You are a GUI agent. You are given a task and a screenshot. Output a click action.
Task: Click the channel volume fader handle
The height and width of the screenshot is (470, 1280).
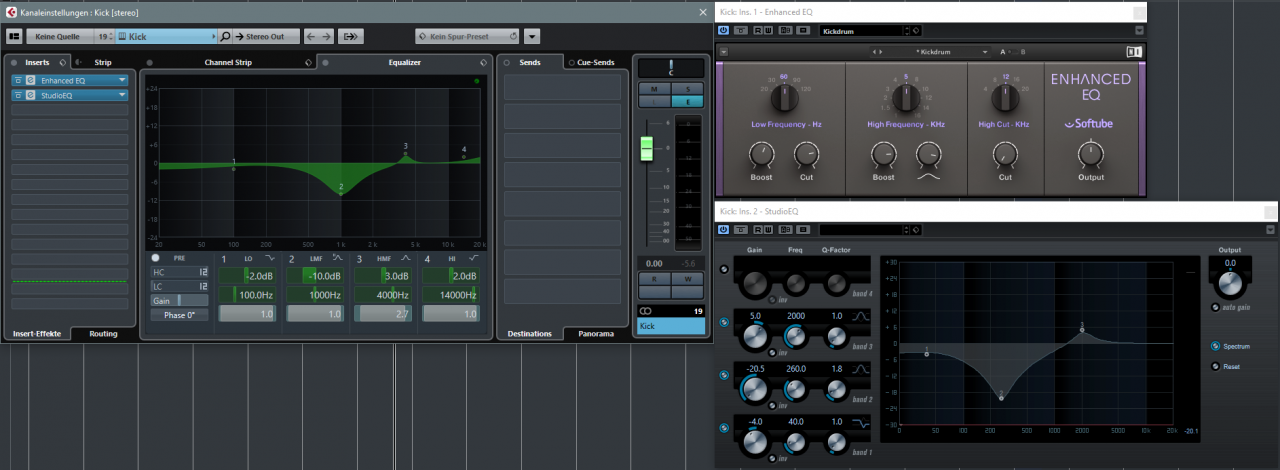click(646, 148)
